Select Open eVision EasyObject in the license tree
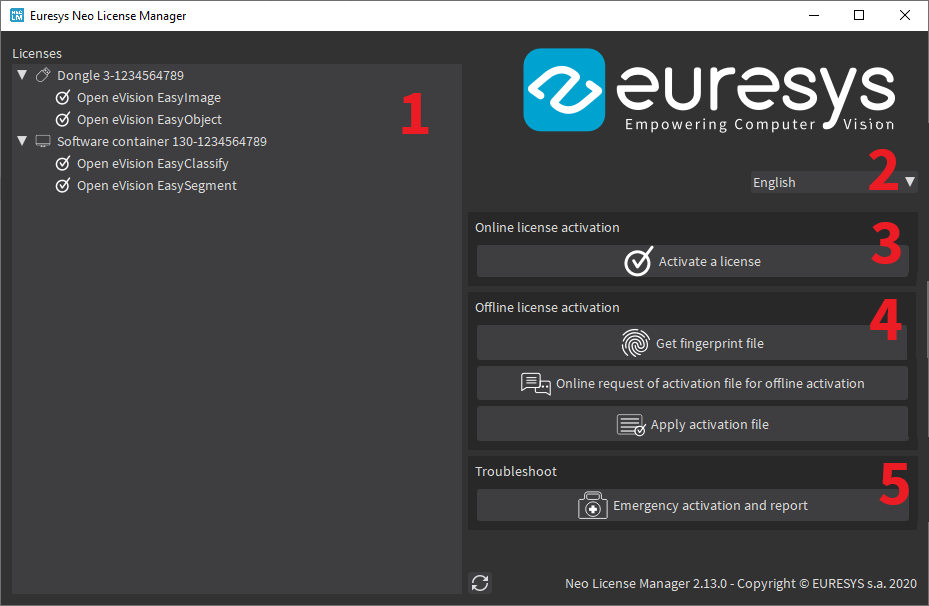The height and width of the screenshot is (606, 929). (x=150, y=119)
